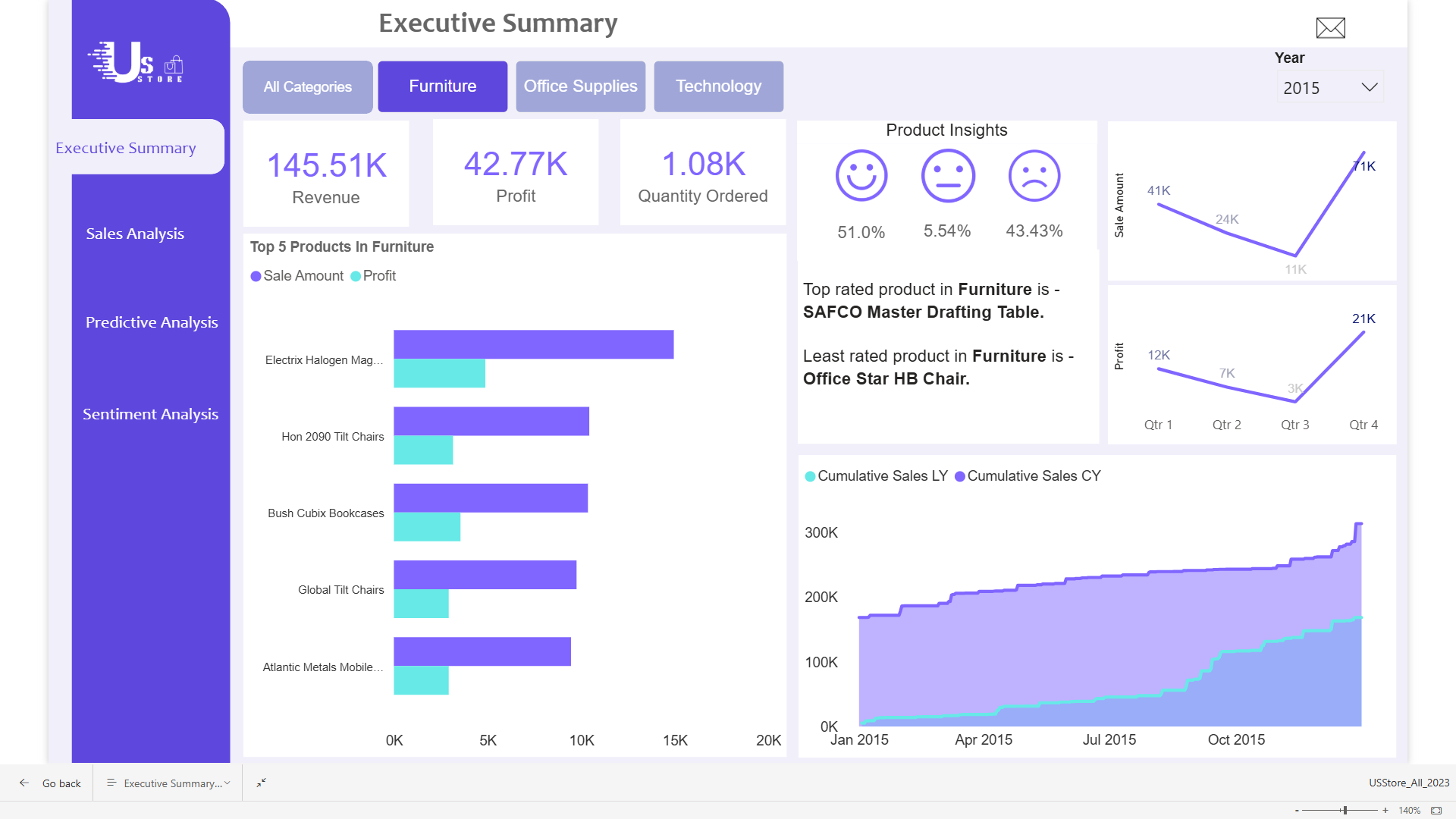This screenshot has height=819, width=1456.
Task: Click the neutral face Product Insights icon
Action: tap(948, 175)
